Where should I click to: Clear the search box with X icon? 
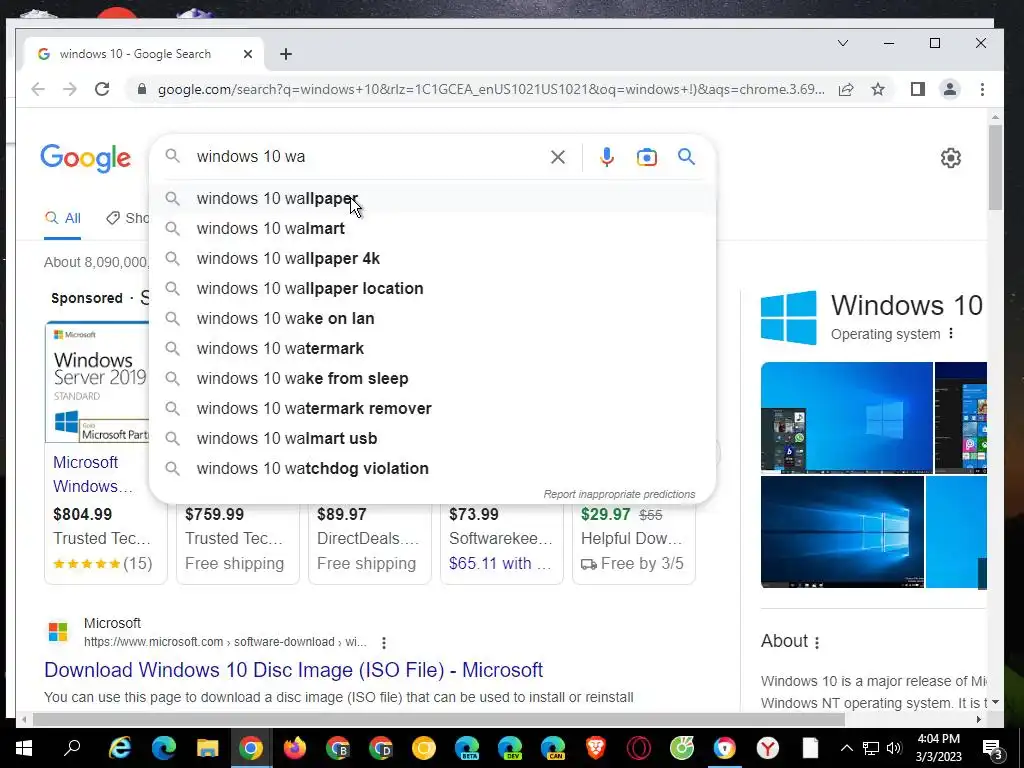pyautogui.click(x=558, y=157)
